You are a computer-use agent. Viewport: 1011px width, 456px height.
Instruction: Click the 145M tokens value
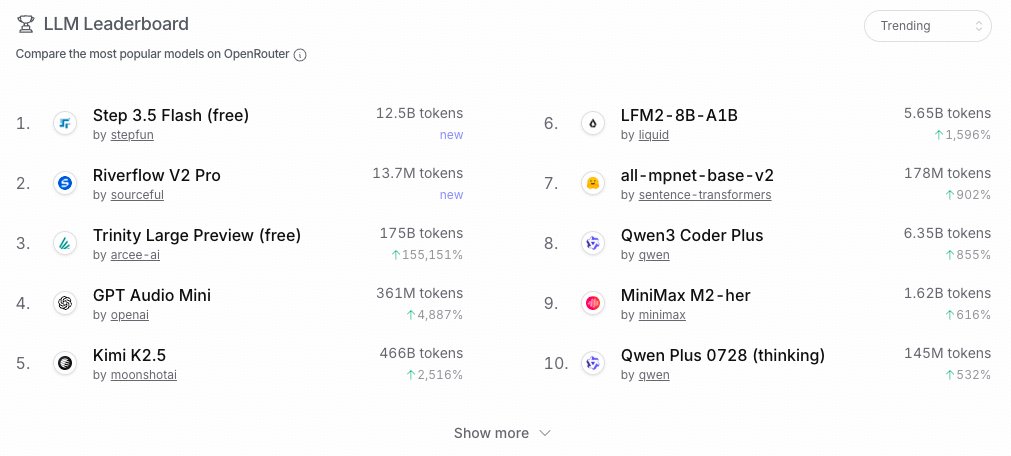(x=948, y=353)
